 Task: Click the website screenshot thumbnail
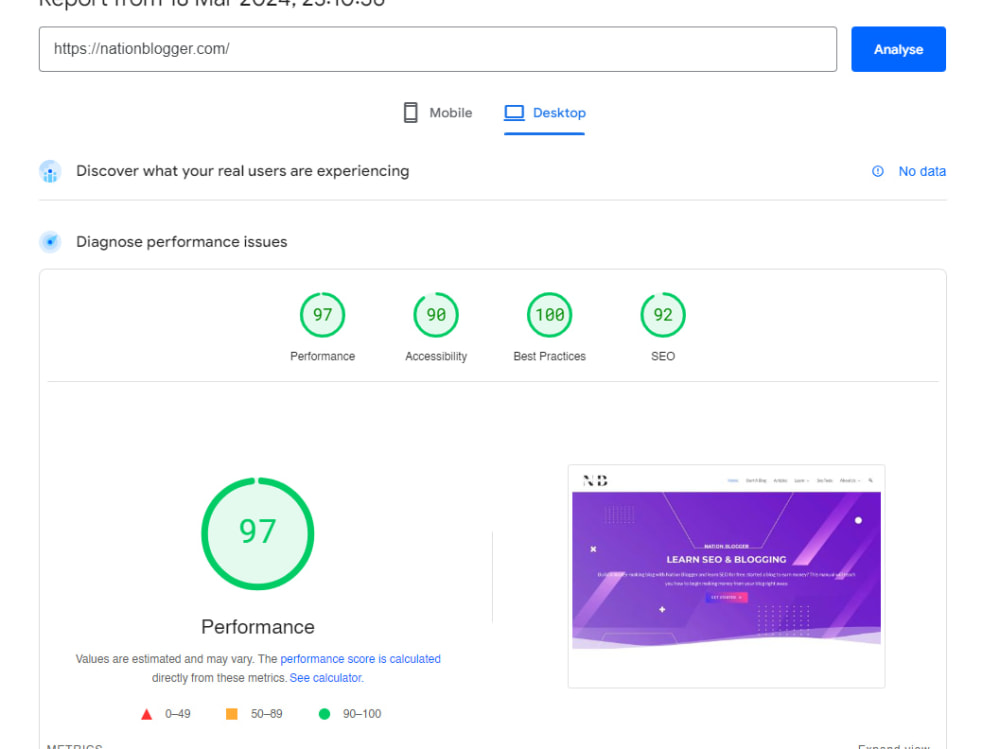tap(726, 576)
